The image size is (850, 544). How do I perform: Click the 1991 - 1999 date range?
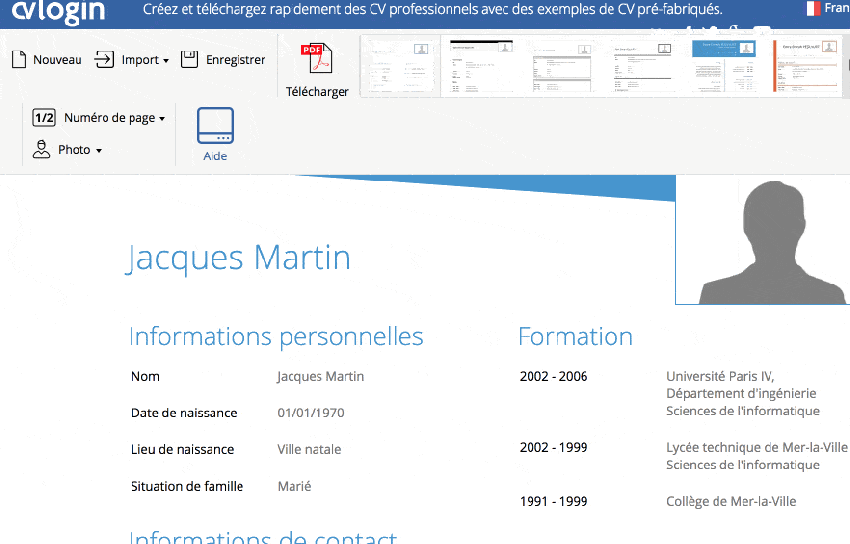click(x=553, y=501)
